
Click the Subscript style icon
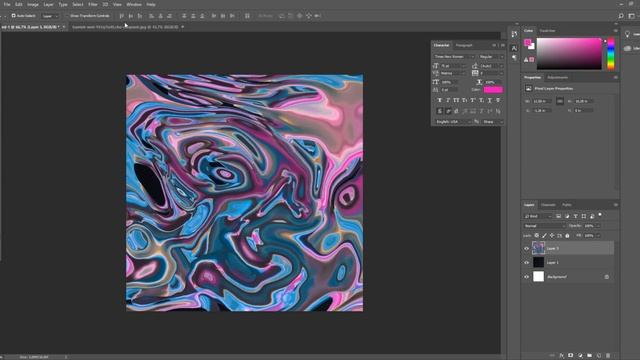481,100
